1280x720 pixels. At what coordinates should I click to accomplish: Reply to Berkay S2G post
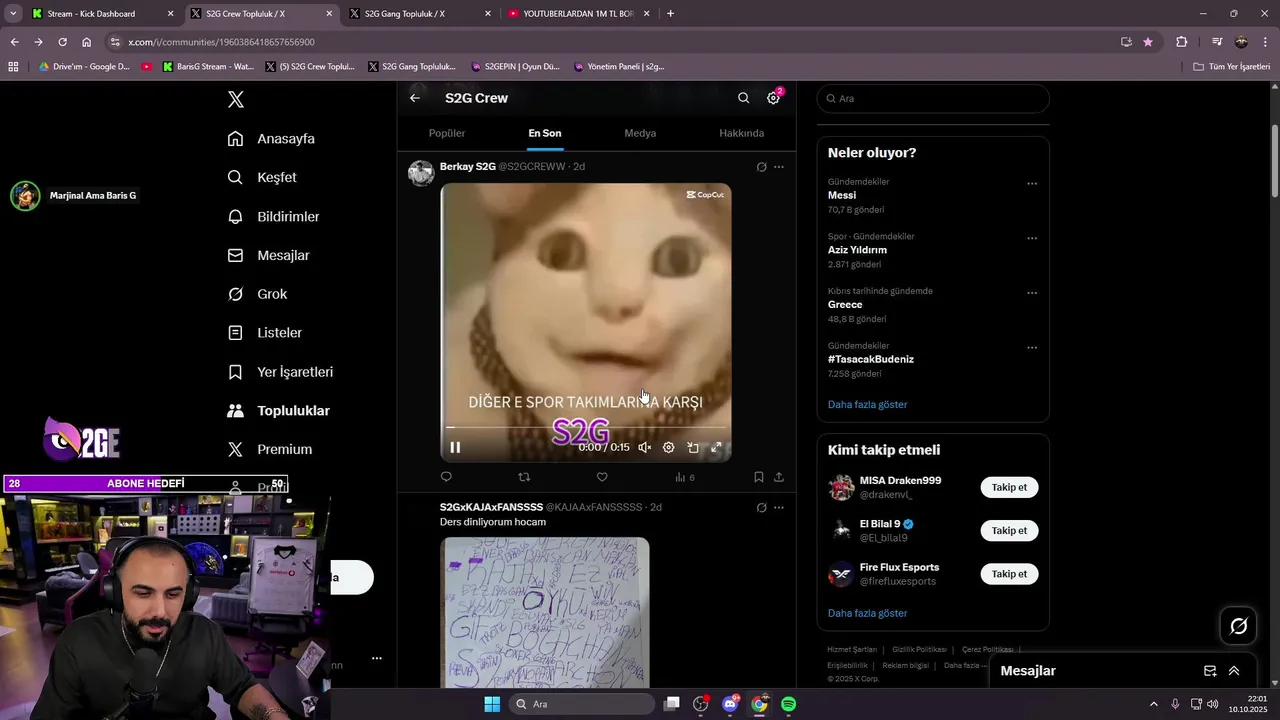[x=446, y=477]
